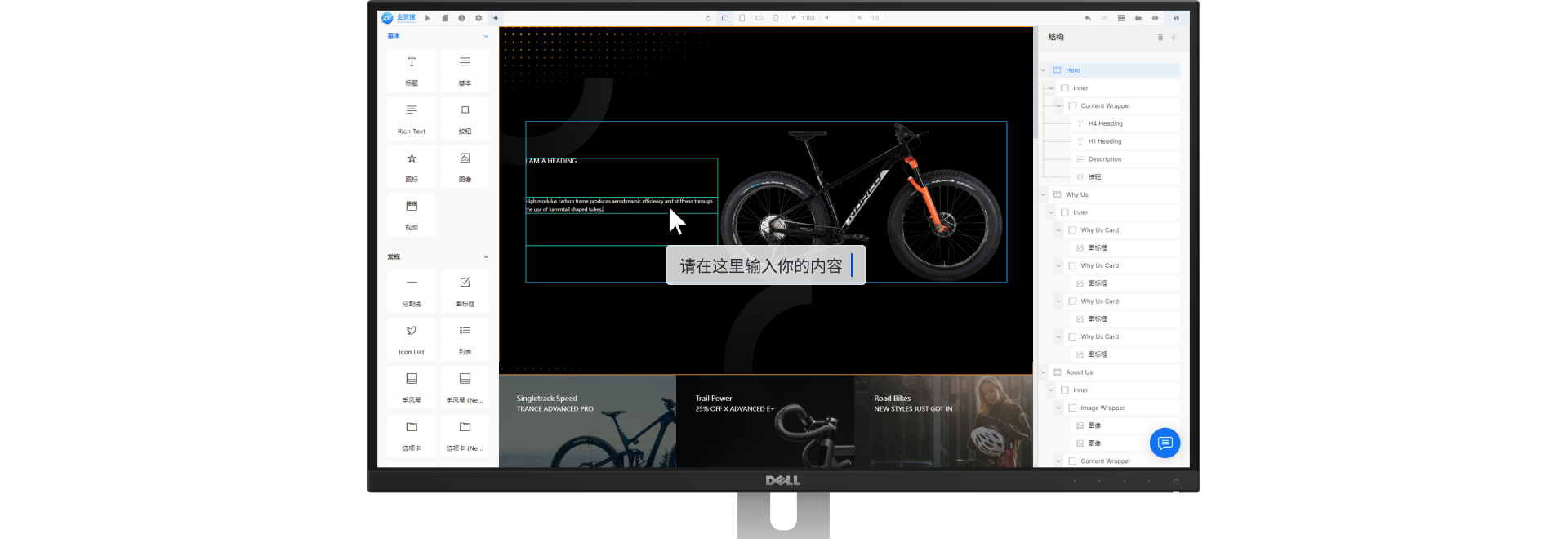Open the blue chat support bubble

click(1165, 443)
